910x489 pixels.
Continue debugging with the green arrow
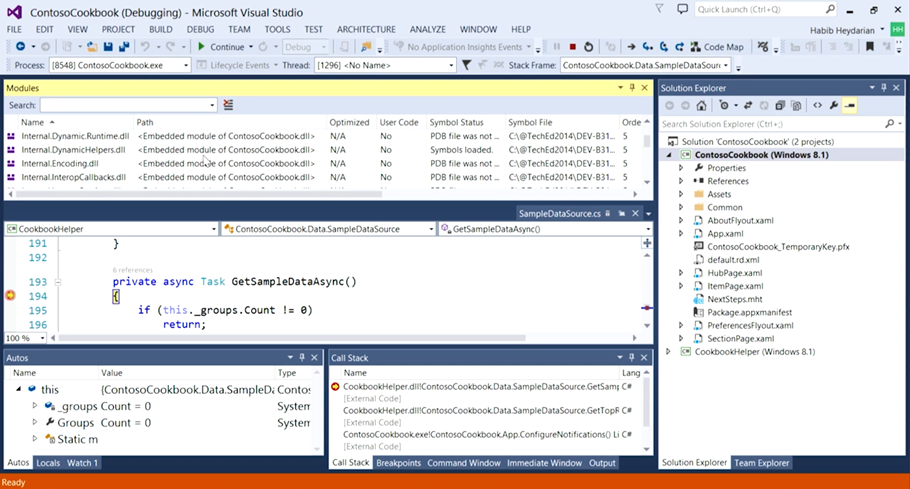tap(221, 47)
